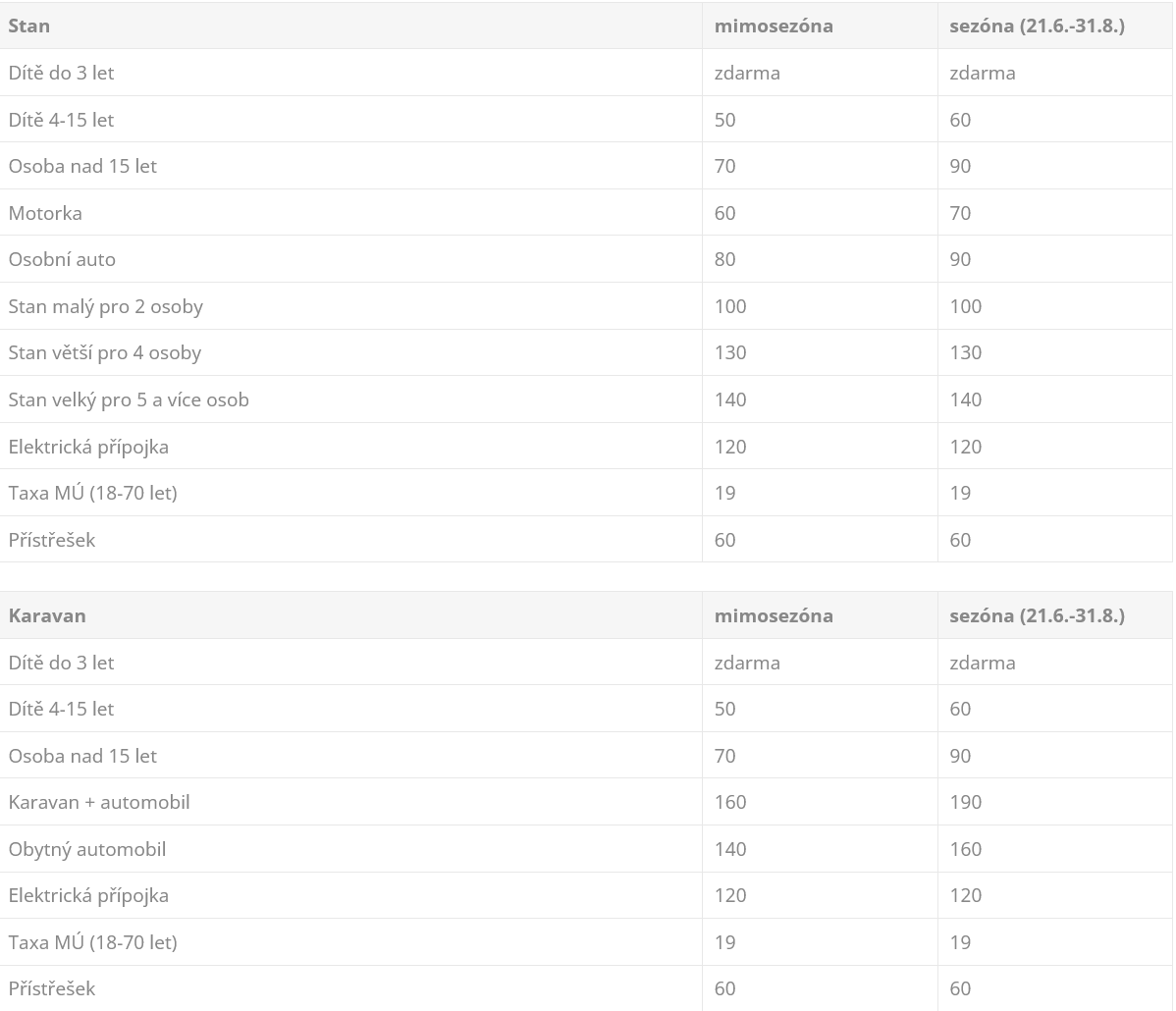Click the Karavan table's Taxa MÚ (18-70 let)
The width and height of the screenshot is (1176, 1011).
coord(93,942)
